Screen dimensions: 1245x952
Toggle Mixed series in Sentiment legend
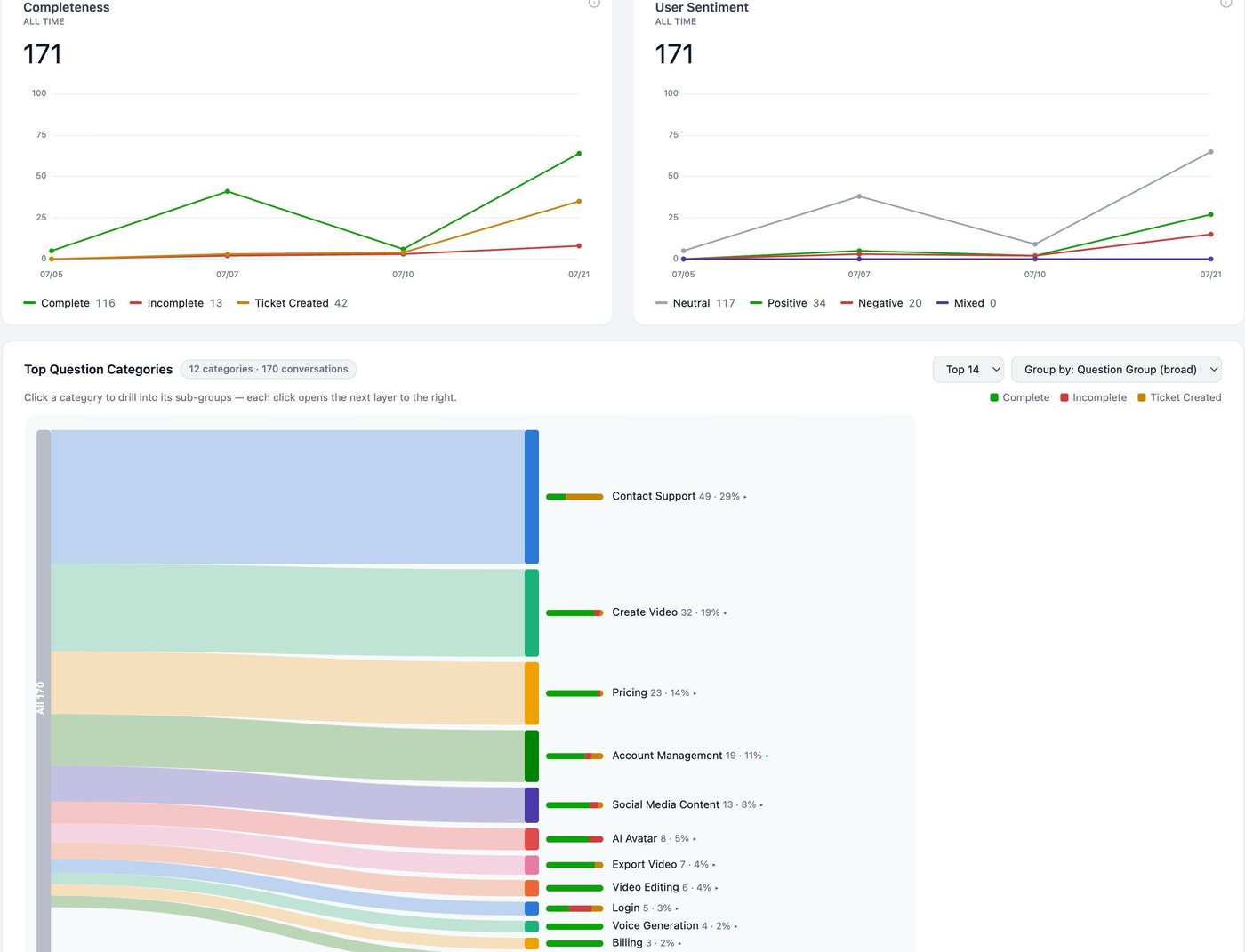point(967,303)
